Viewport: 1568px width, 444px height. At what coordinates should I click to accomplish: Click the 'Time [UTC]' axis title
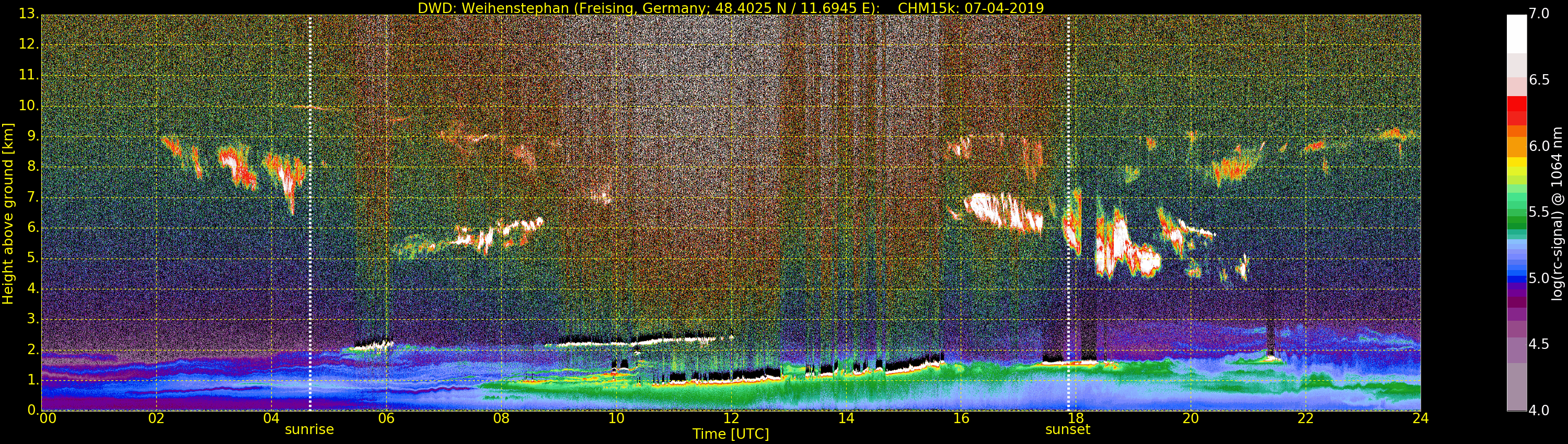tap(731, 434)
